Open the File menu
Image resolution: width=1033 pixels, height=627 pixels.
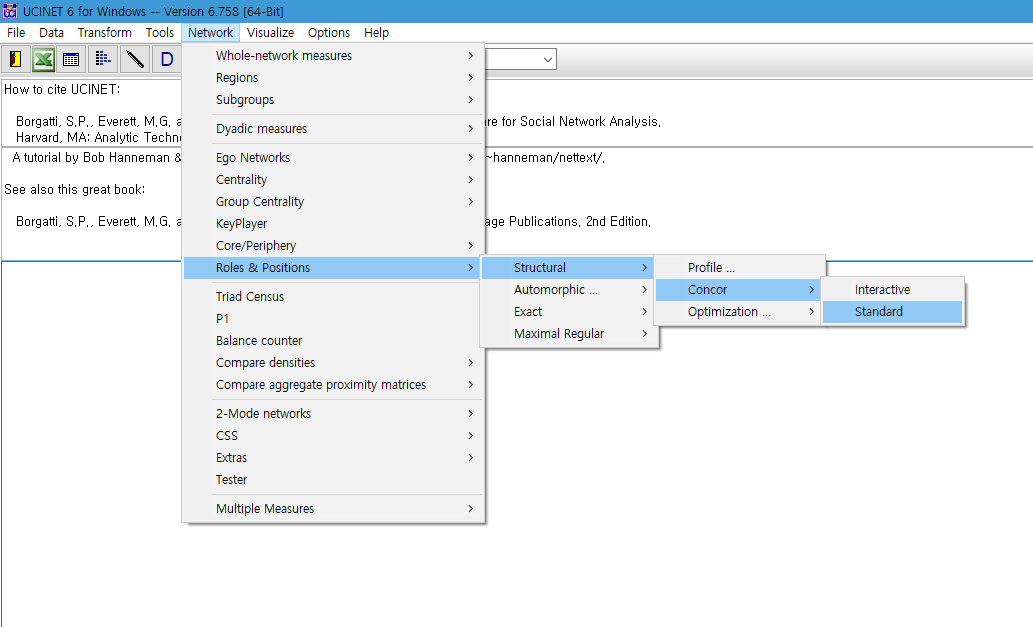pyautogui.click(x=16, y=32)
